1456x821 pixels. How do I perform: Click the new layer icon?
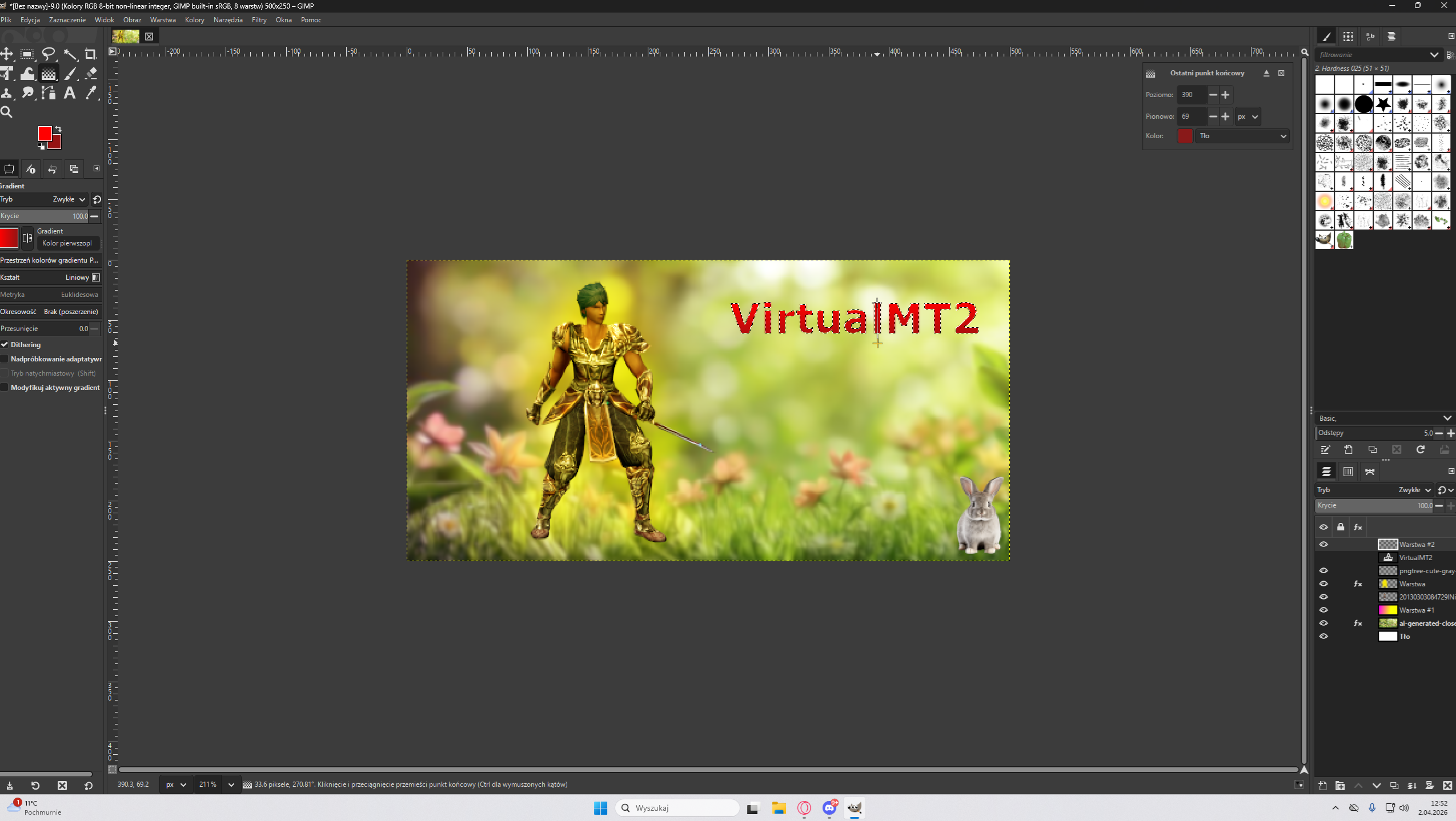point(1322,786)
